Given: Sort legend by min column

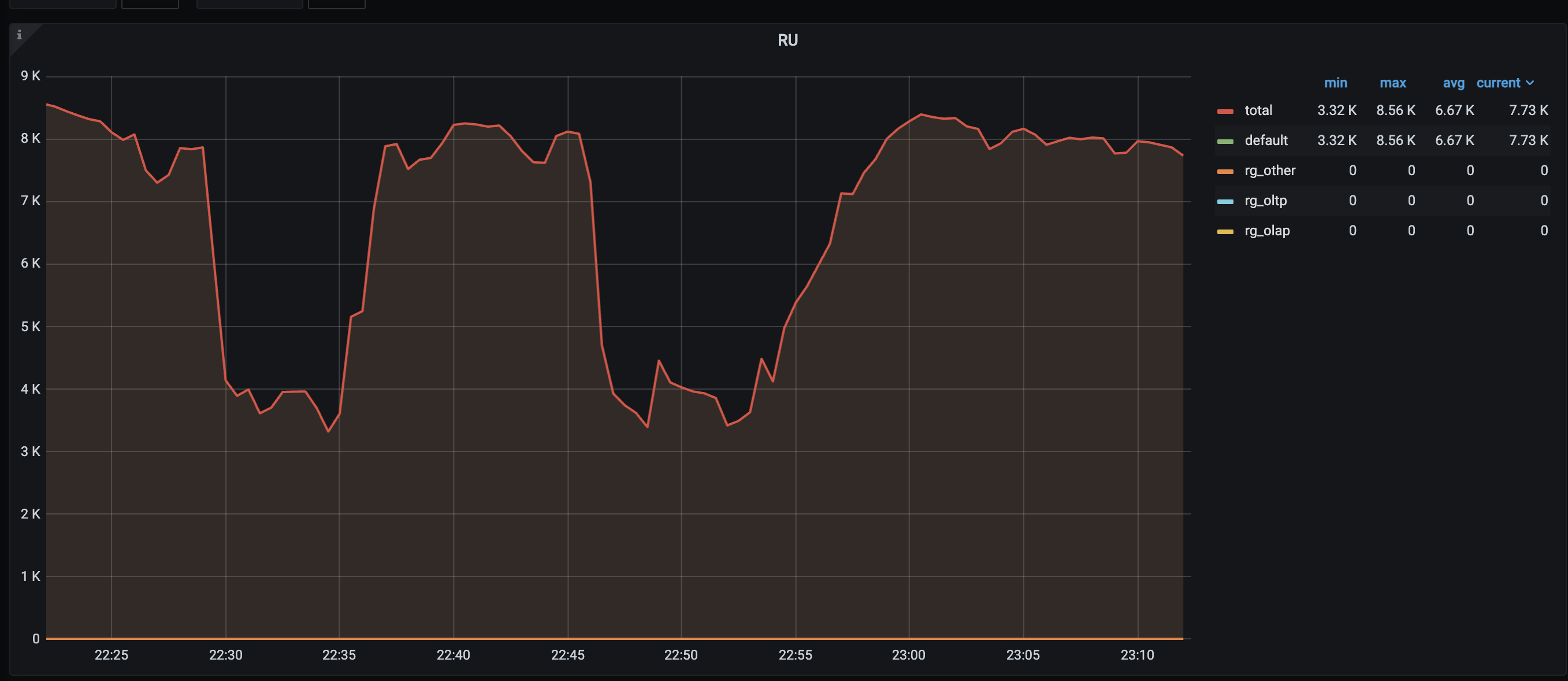Looking at the screenshot, I should (1336, 83).
